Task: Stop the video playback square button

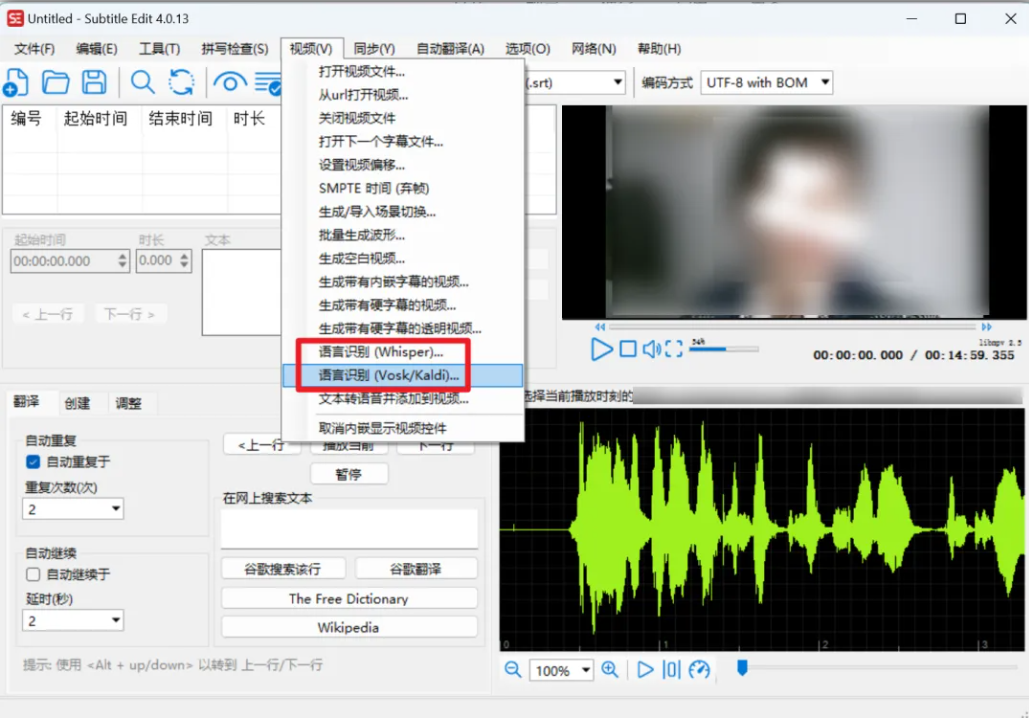Action: point(628,349)
